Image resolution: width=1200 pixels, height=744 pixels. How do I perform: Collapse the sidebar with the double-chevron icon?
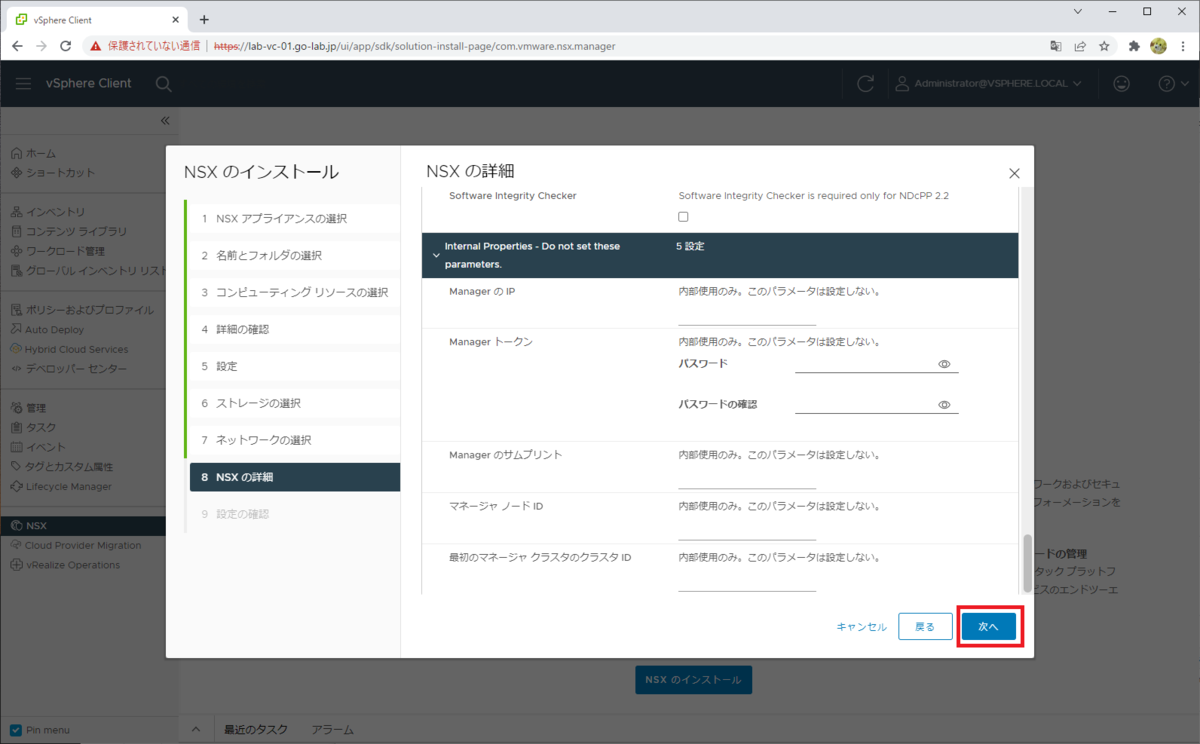tap(165, 120)
